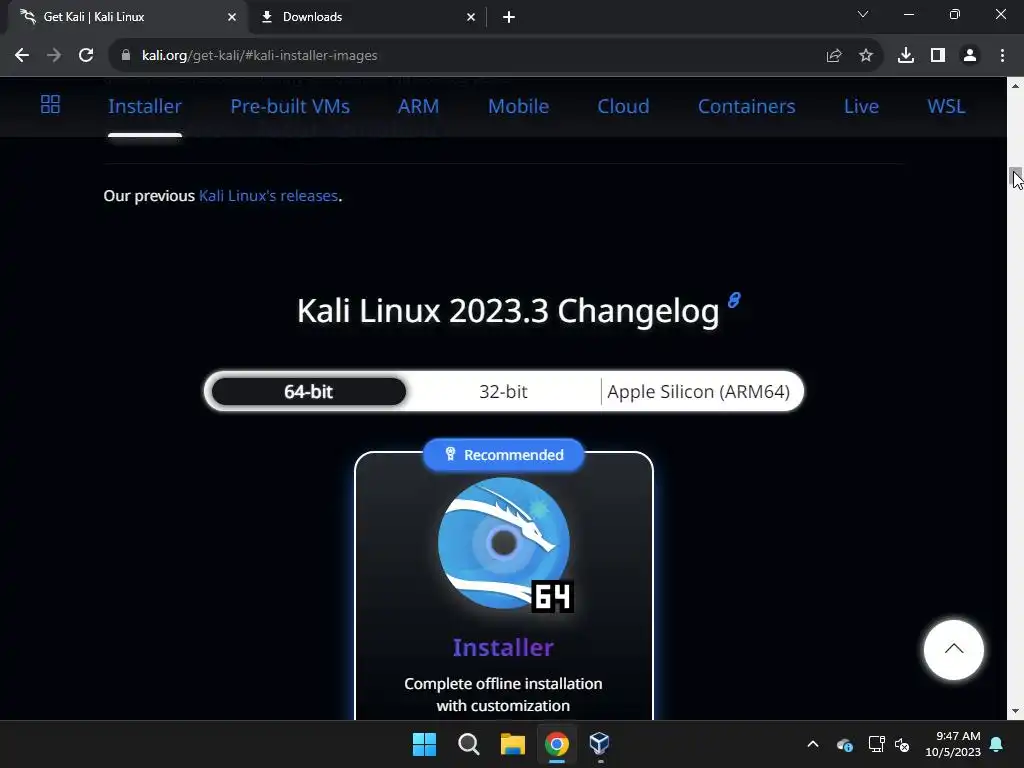Select the 64-bit architecture option
Image resolution: width=1024 pixels, height=768 pixels.
point(308,391)
